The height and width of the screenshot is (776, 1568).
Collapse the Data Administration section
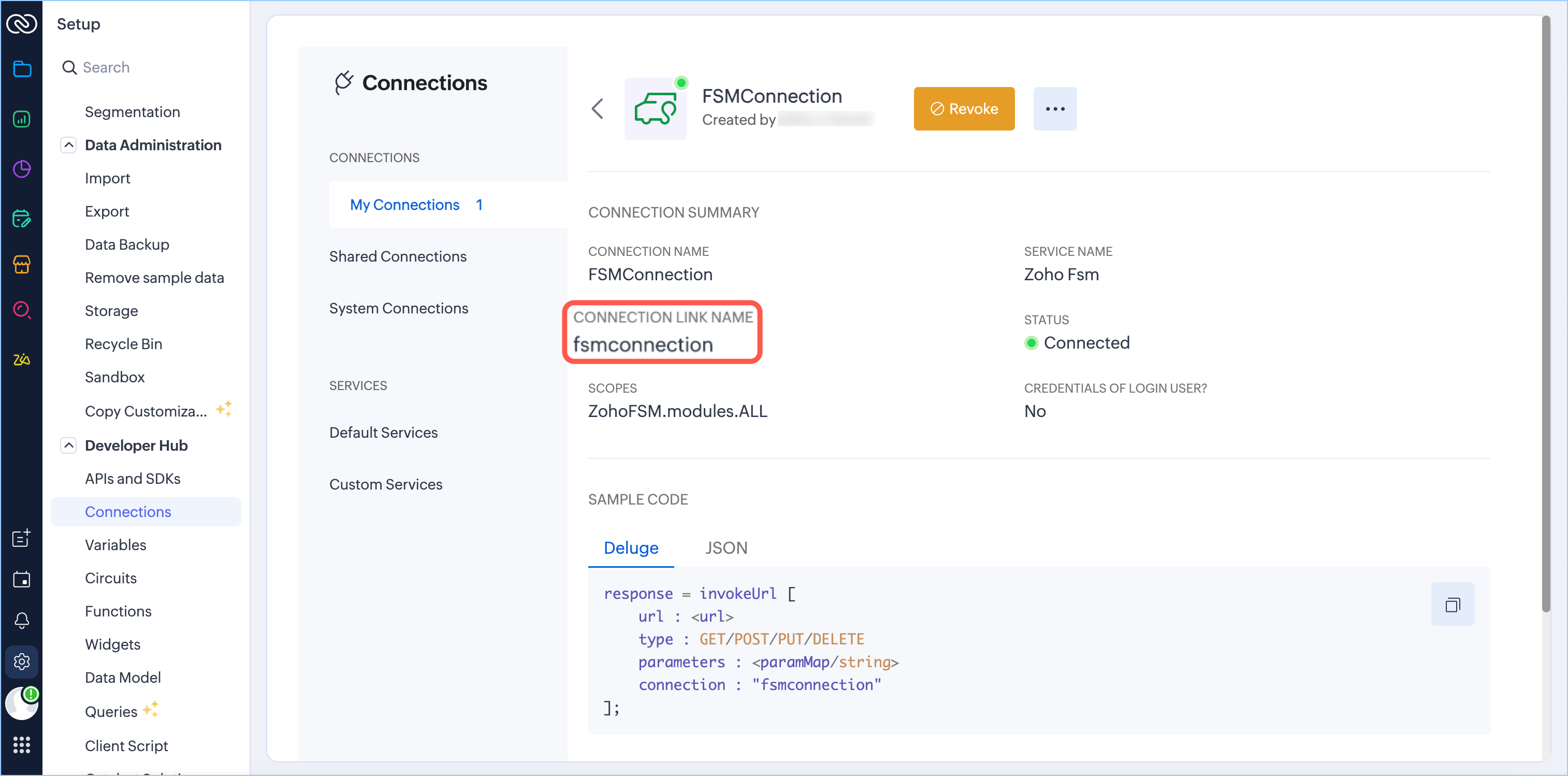(69, 145)
